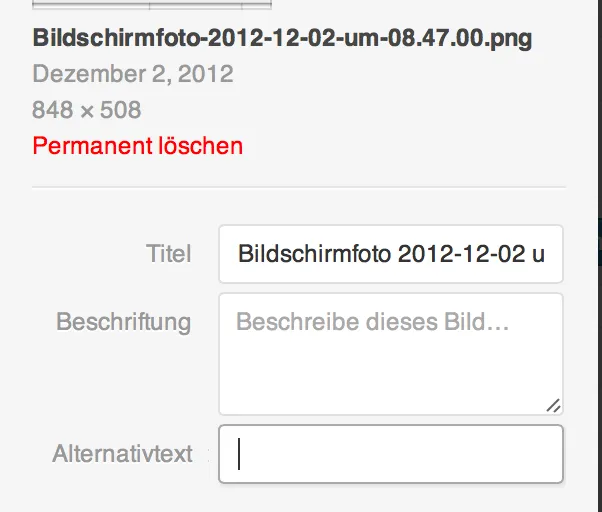Click the 2012-12-02 date inside Titel field
Image resolution: width=602 pixels, height=512 pixels.
461,254
